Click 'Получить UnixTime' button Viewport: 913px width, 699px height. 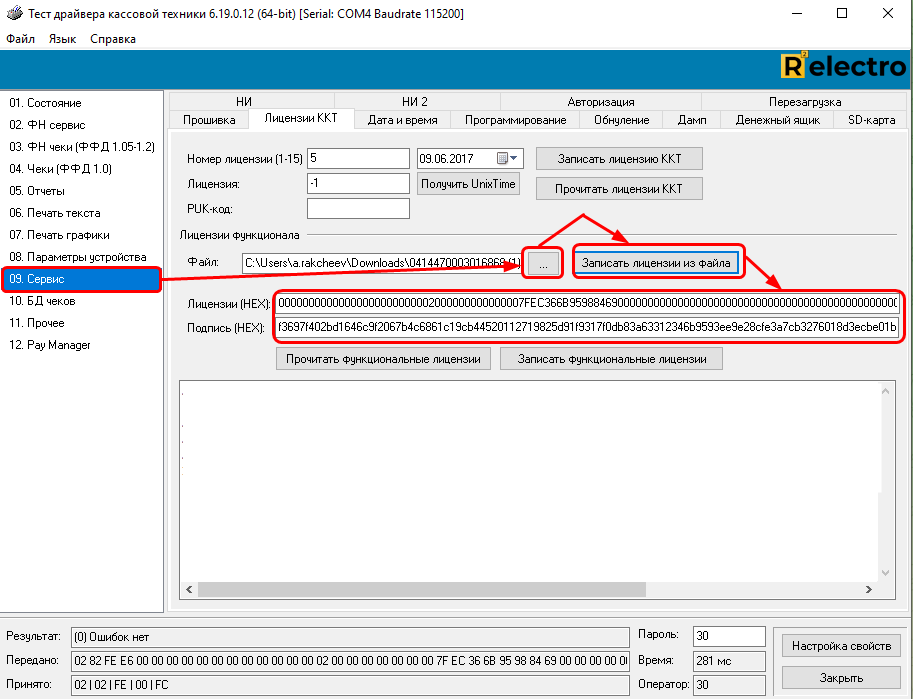468,184
